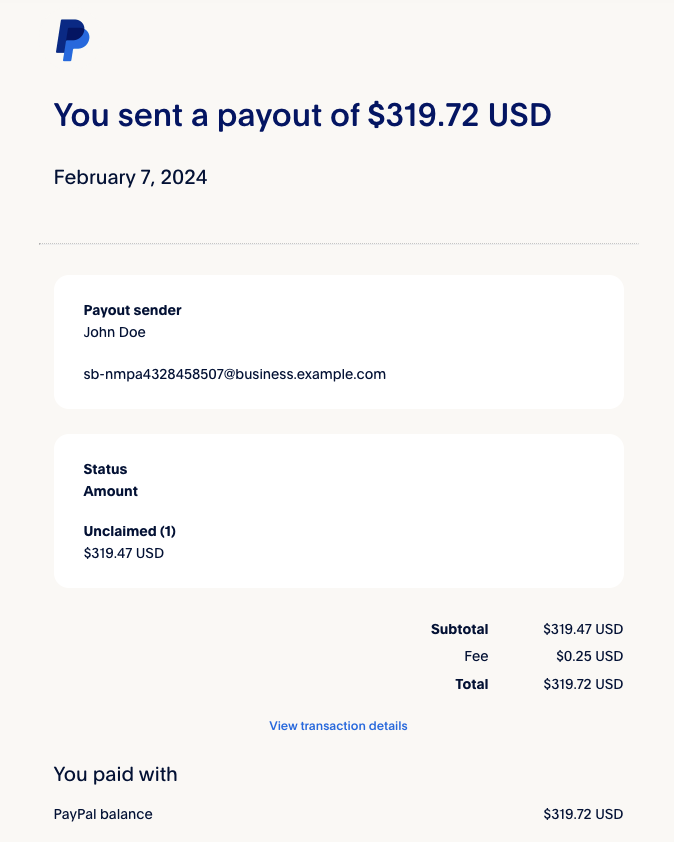This screenshot has width=674, height=842.
Task: Click the "Subtotal" label
Action: coord(459,629)
